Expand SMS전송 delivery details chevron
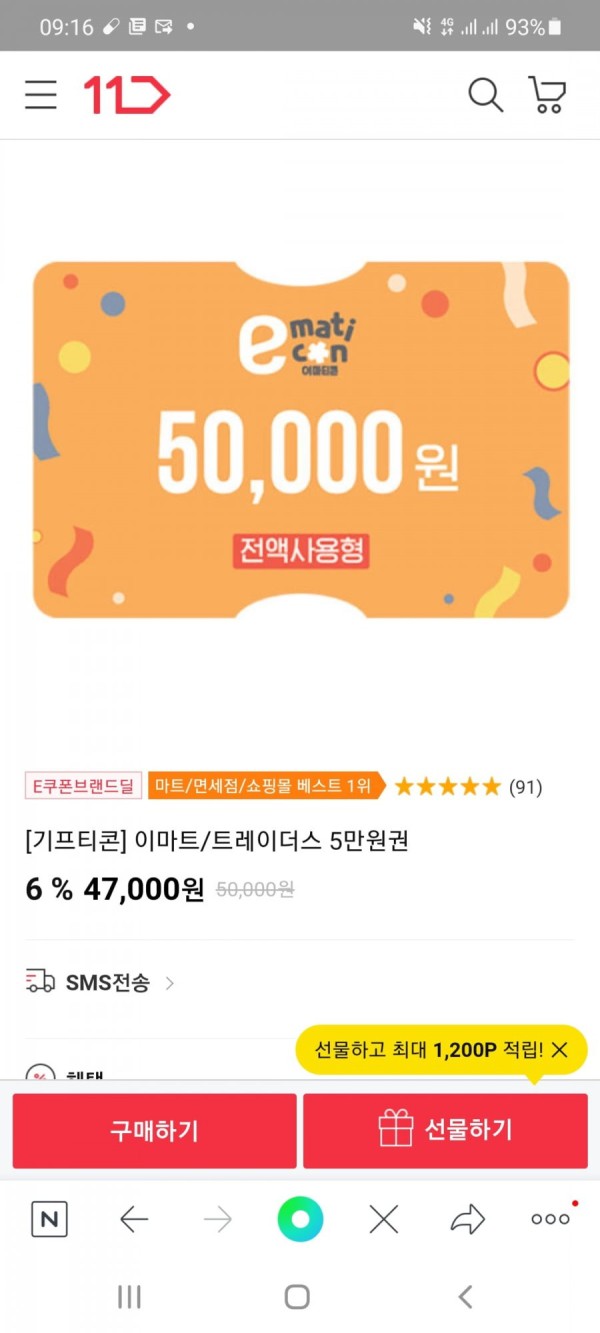Screen dimensions: 600x1333 [169, 983]
